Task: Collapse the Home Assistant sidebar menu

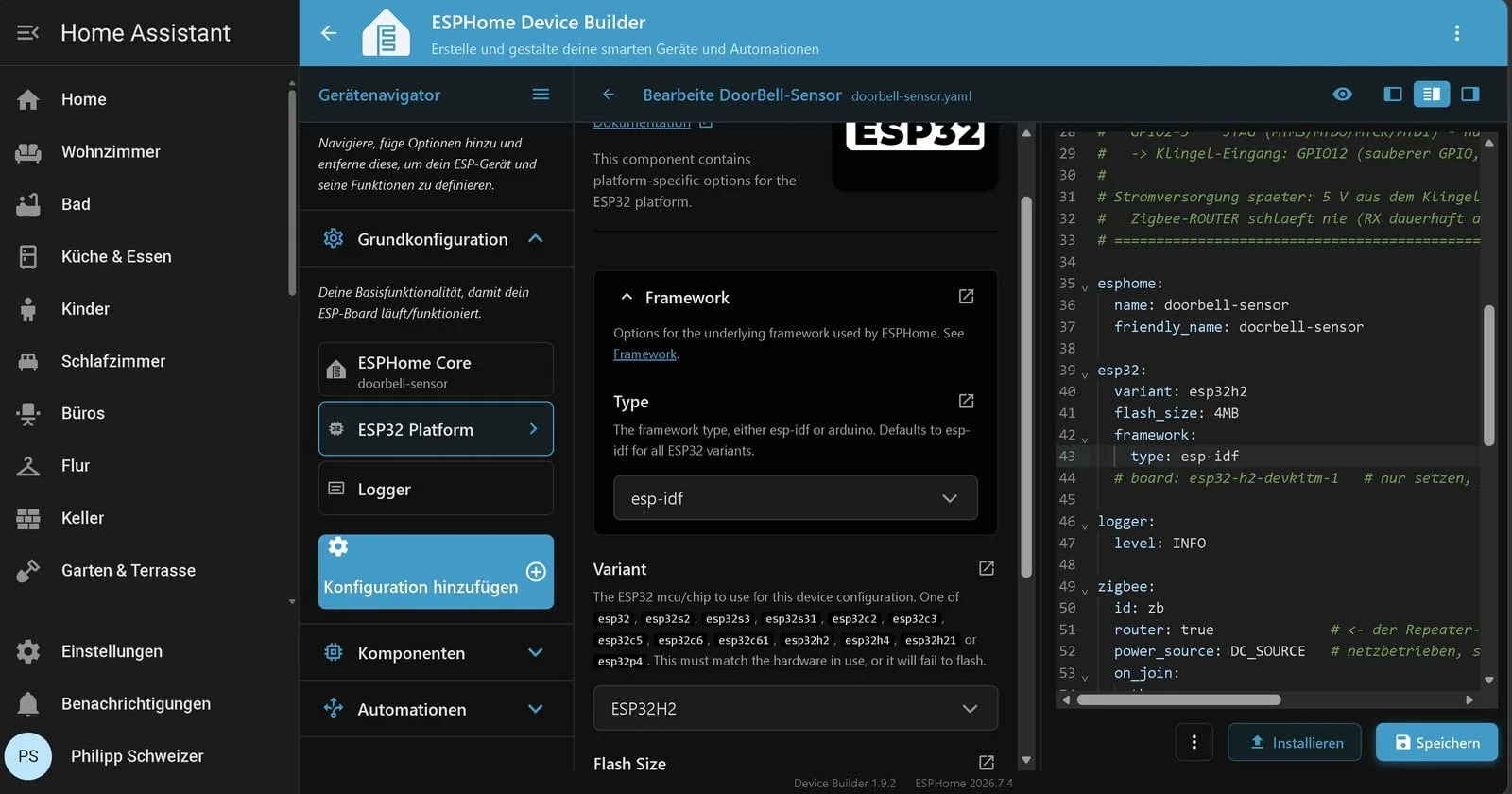Action: point(27,33)
